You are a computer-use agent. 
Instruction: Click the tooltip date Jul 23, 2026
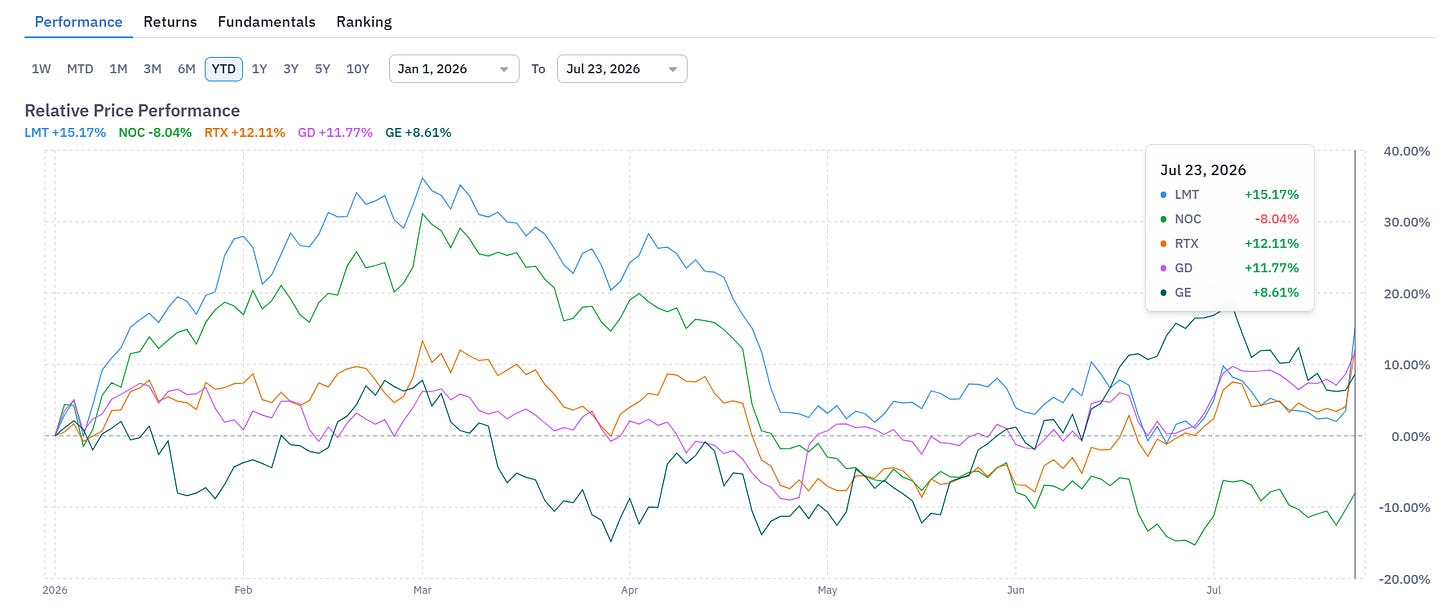click(1203, 170)
